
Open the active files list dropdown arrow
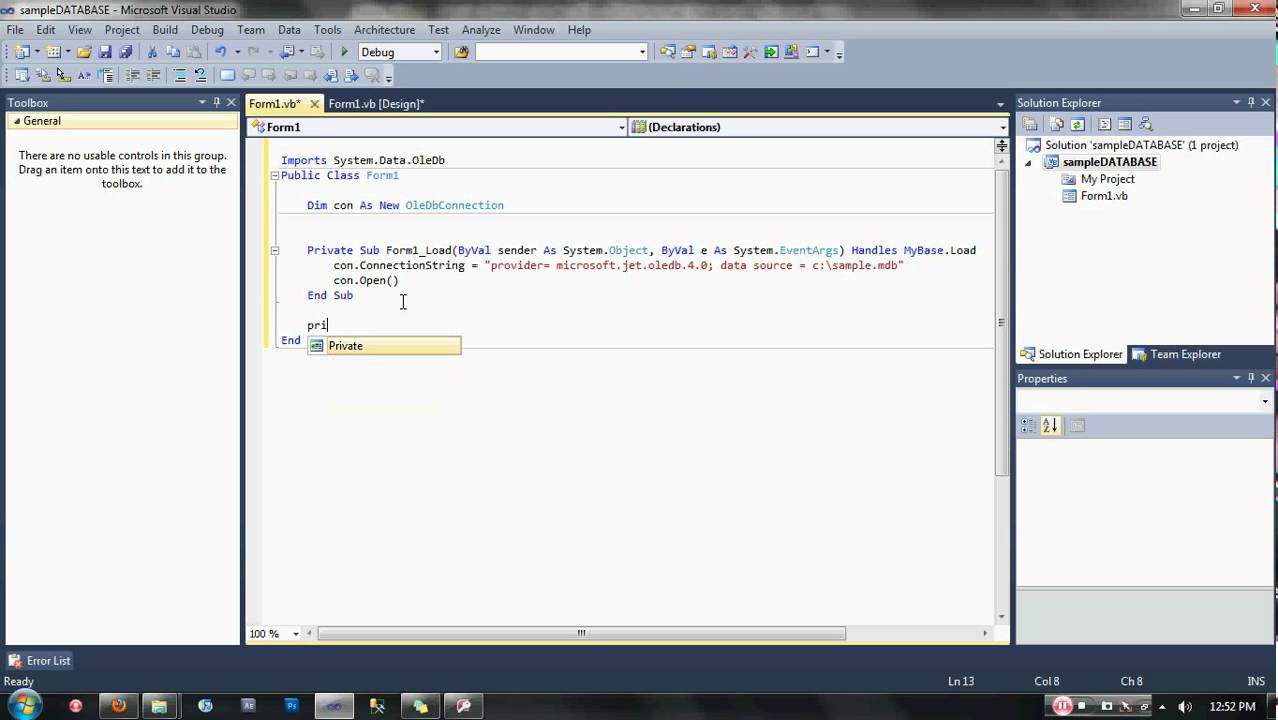click(x=1000, y=104)
